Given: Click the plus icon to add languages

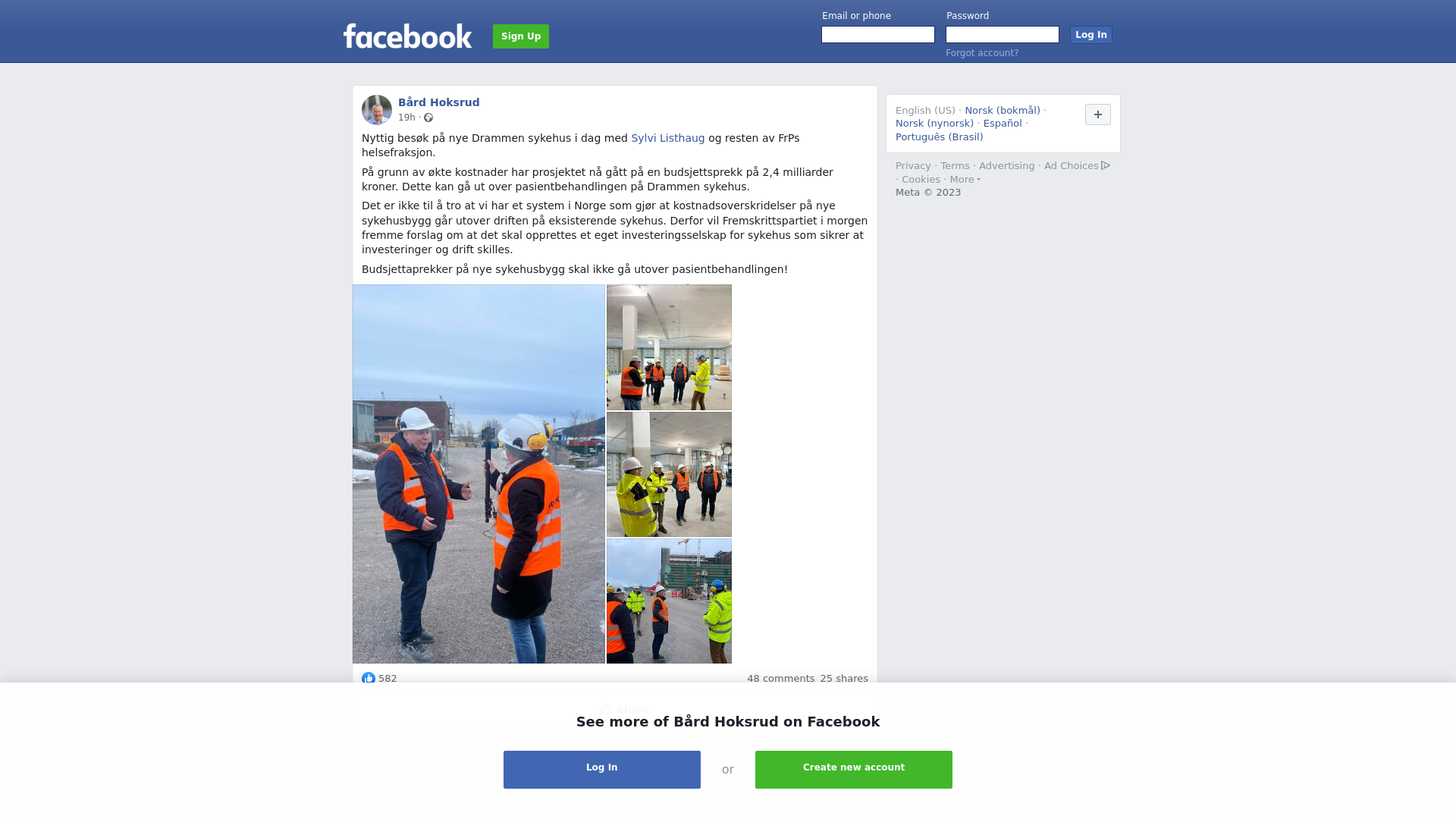Looking at the screenshot, I should point(1098,115).
